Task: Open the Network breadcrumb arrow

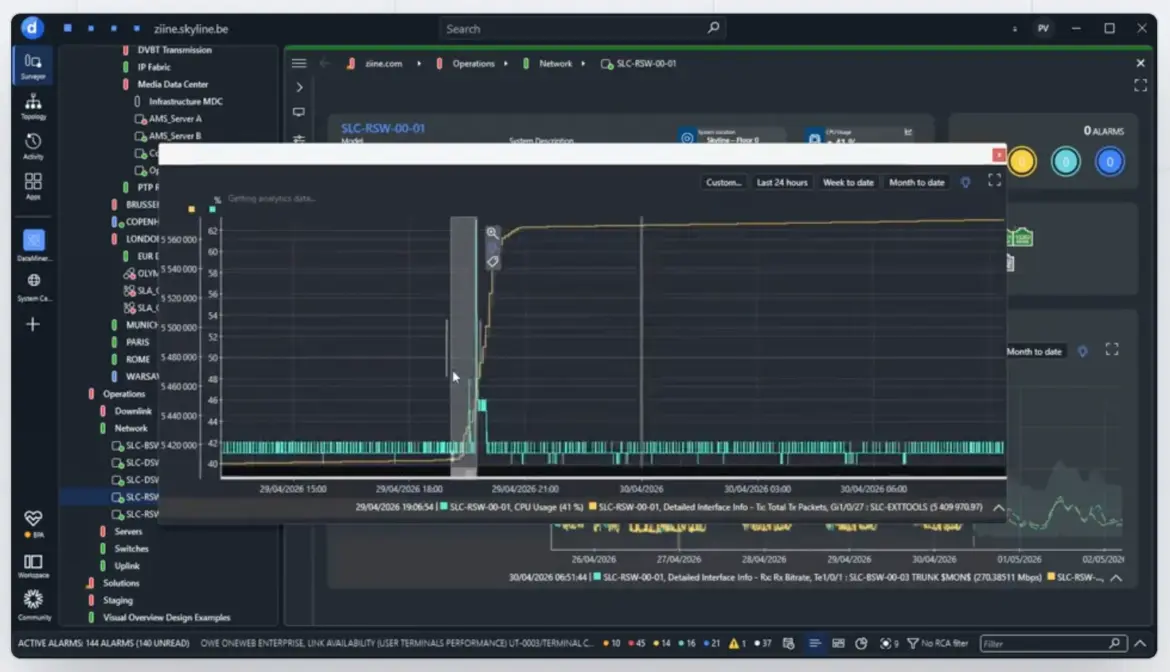Action: point(584,63)
